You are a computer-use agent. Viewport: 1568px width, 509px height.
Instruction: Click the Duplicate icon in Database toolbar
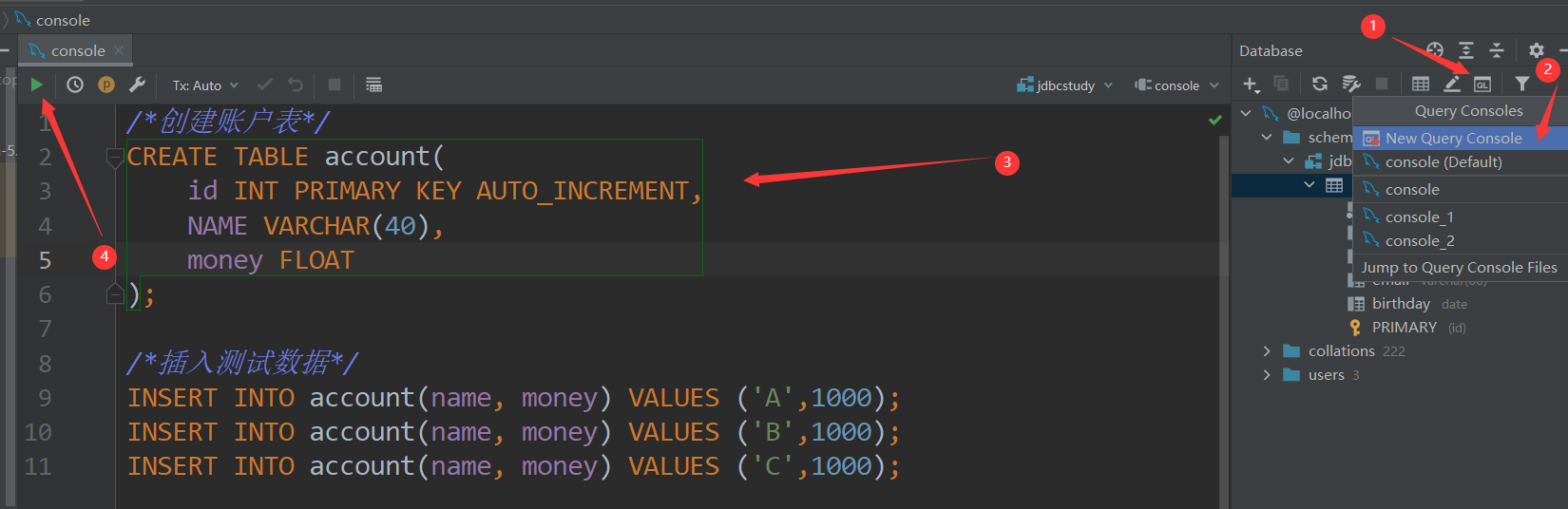1281,84
